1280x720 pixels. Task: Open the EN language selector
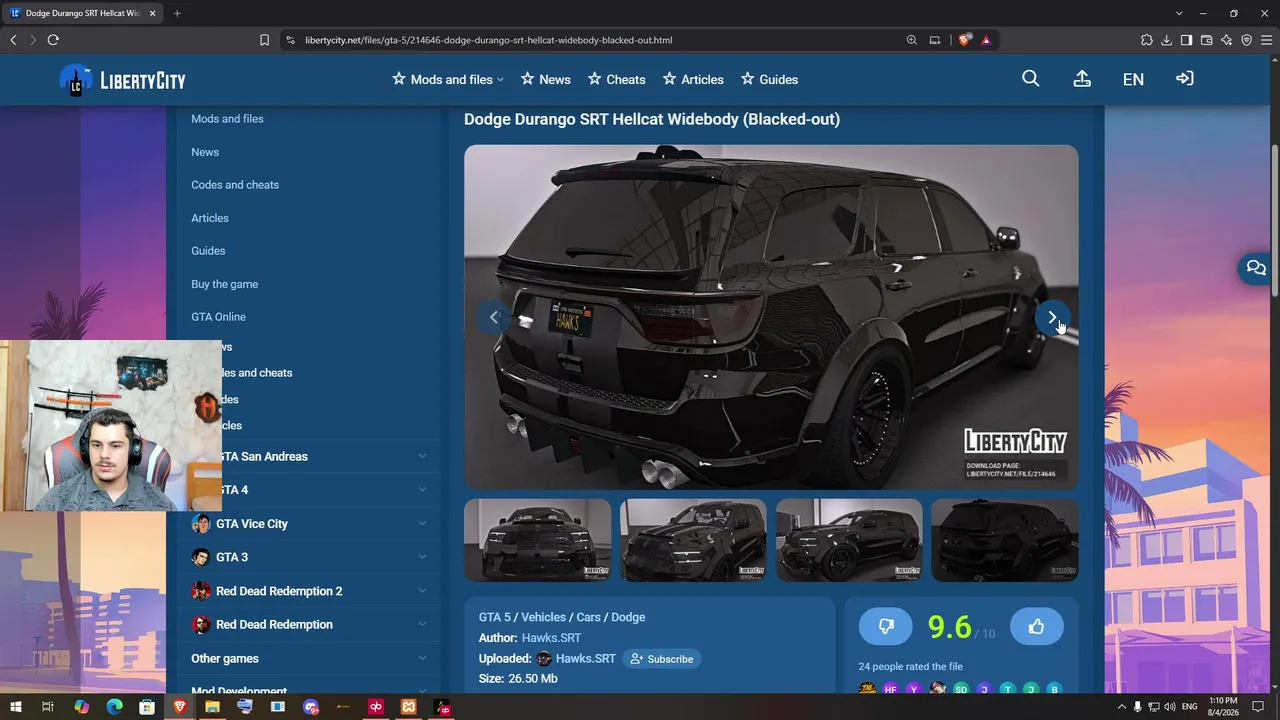coord(1133,79)
